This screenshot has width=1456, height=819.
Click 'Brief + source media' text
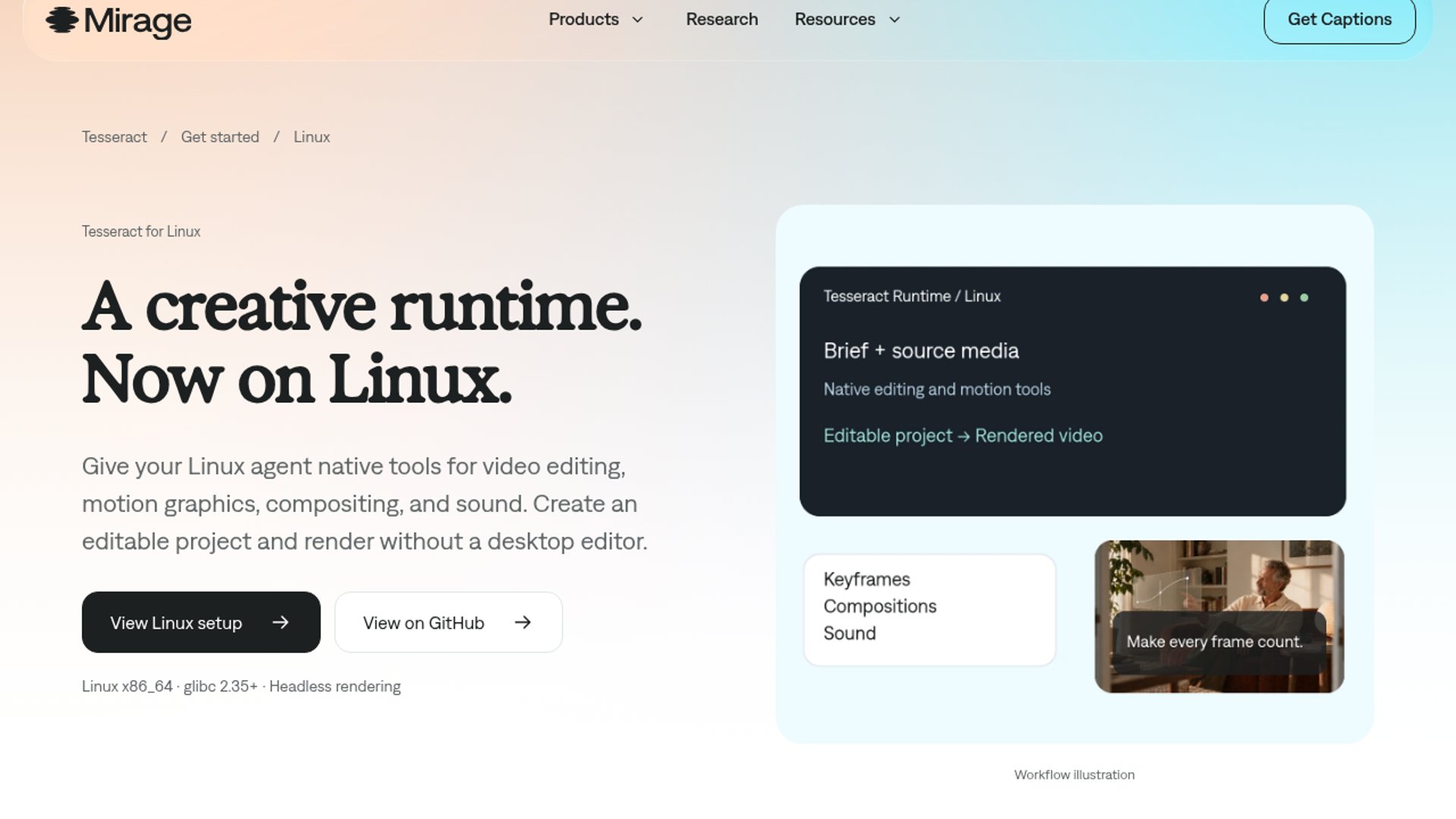[921, 351]
